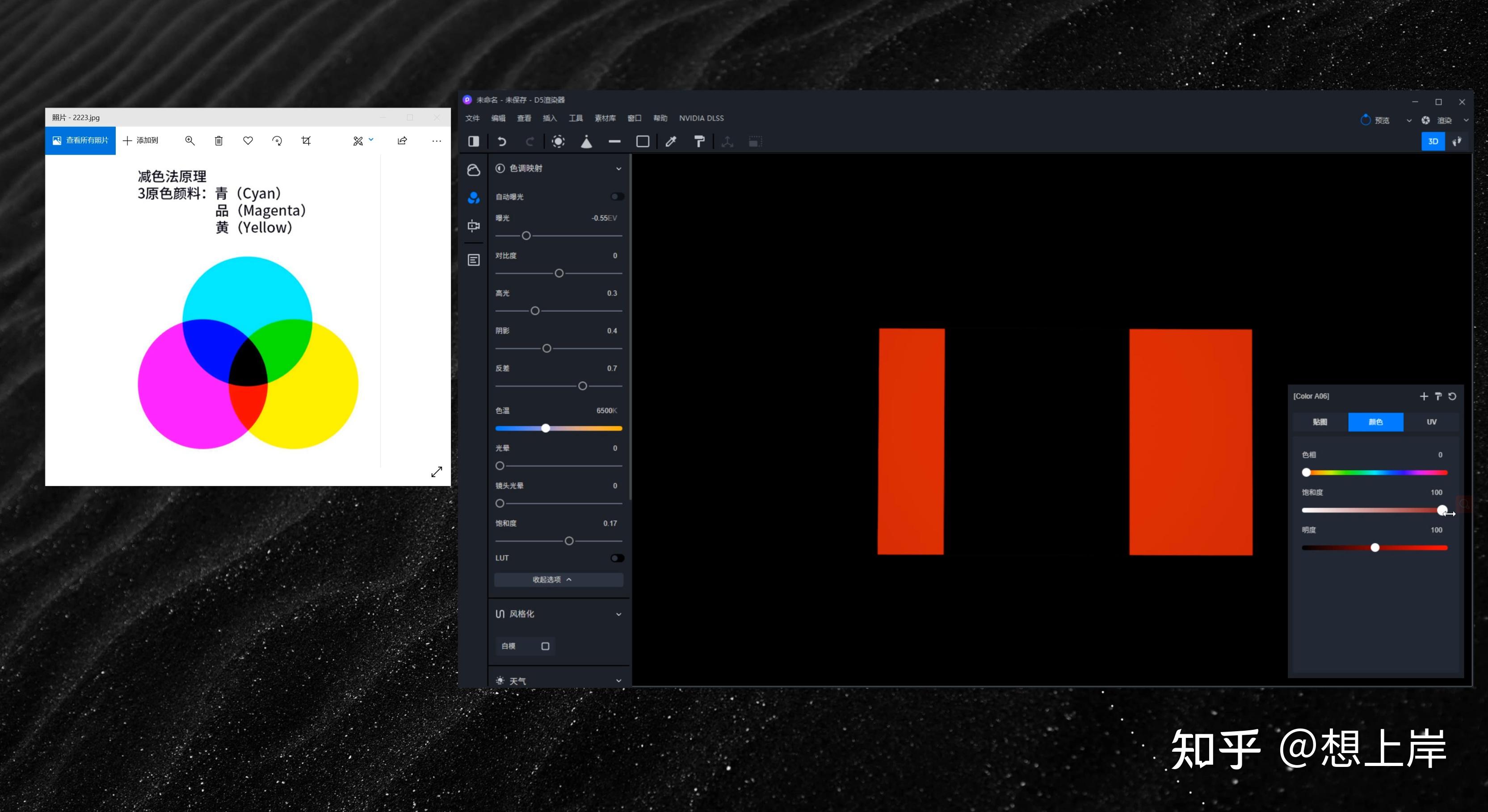The image size is (1488, 812).
Task: Toggle the left sidebar panel icon
Action: (474, 142)
